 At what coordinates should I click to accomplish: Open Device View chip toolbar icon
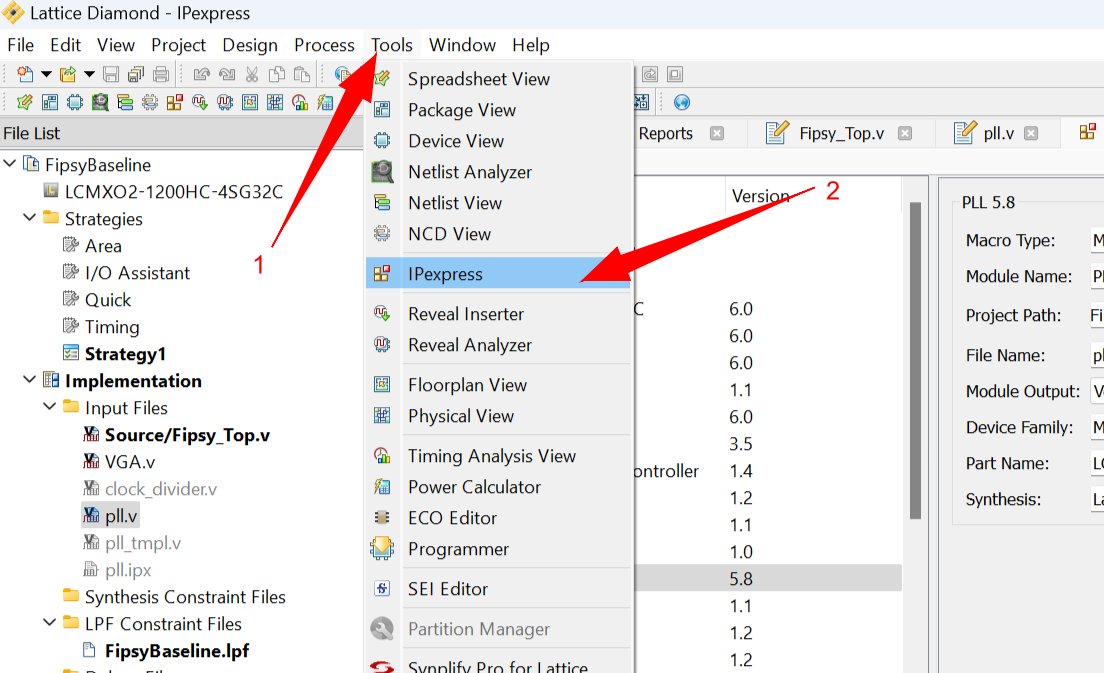75,103
